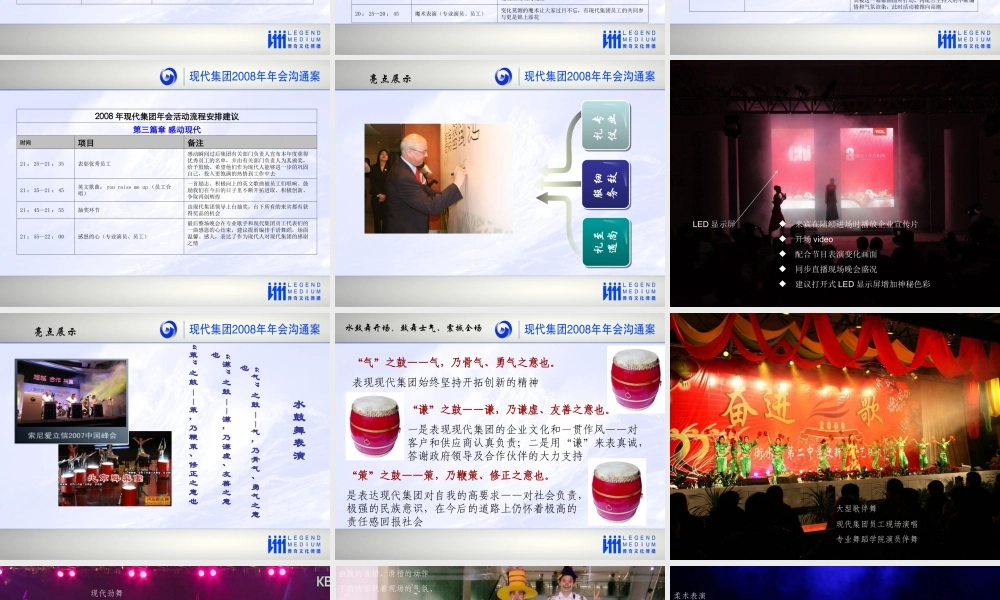The height and width of the screenshot is (600, 1000).
Task: Open the slide showing a man signing a wall
Action: click(x=500, y=184)
